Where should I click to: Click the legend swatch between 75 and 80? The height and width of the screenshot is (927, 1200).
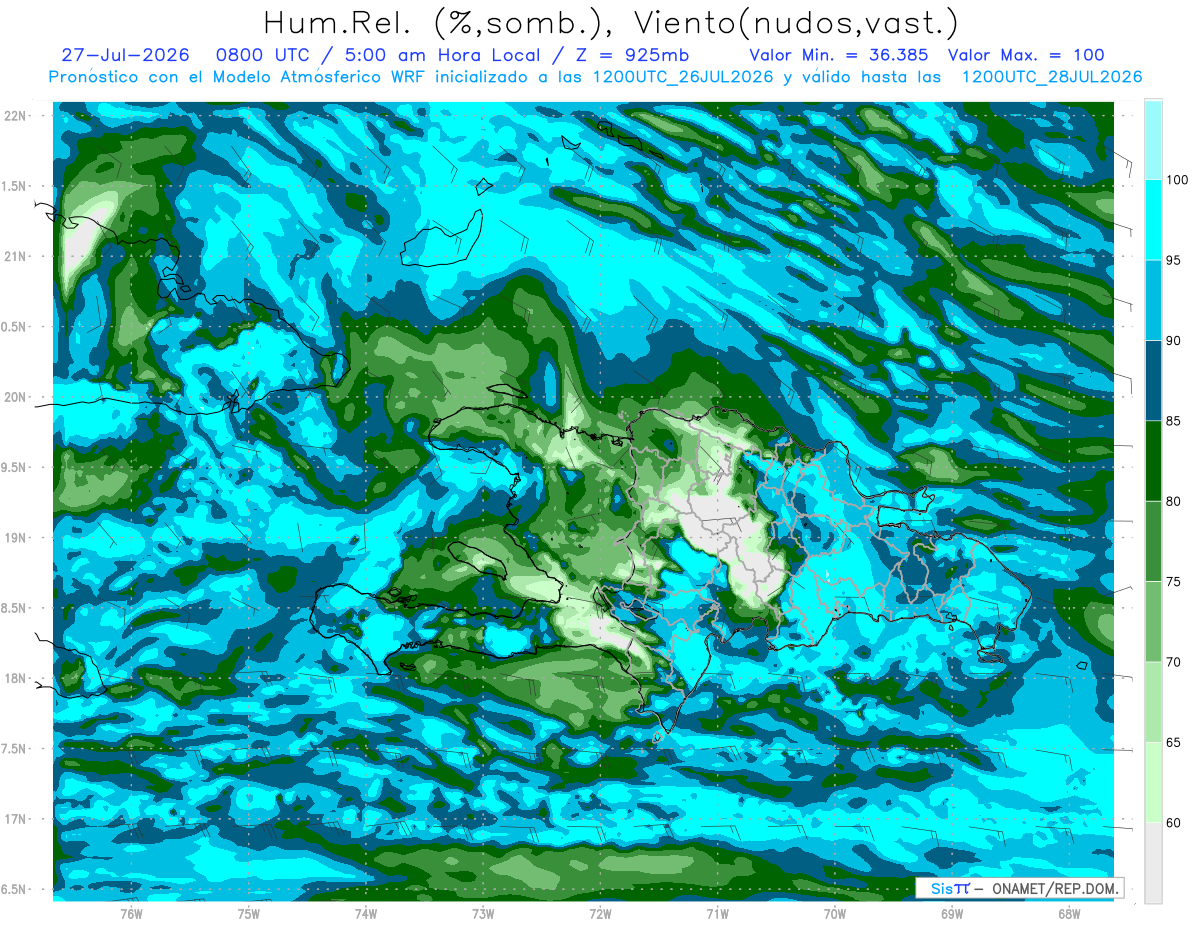tap(1153, 541)
